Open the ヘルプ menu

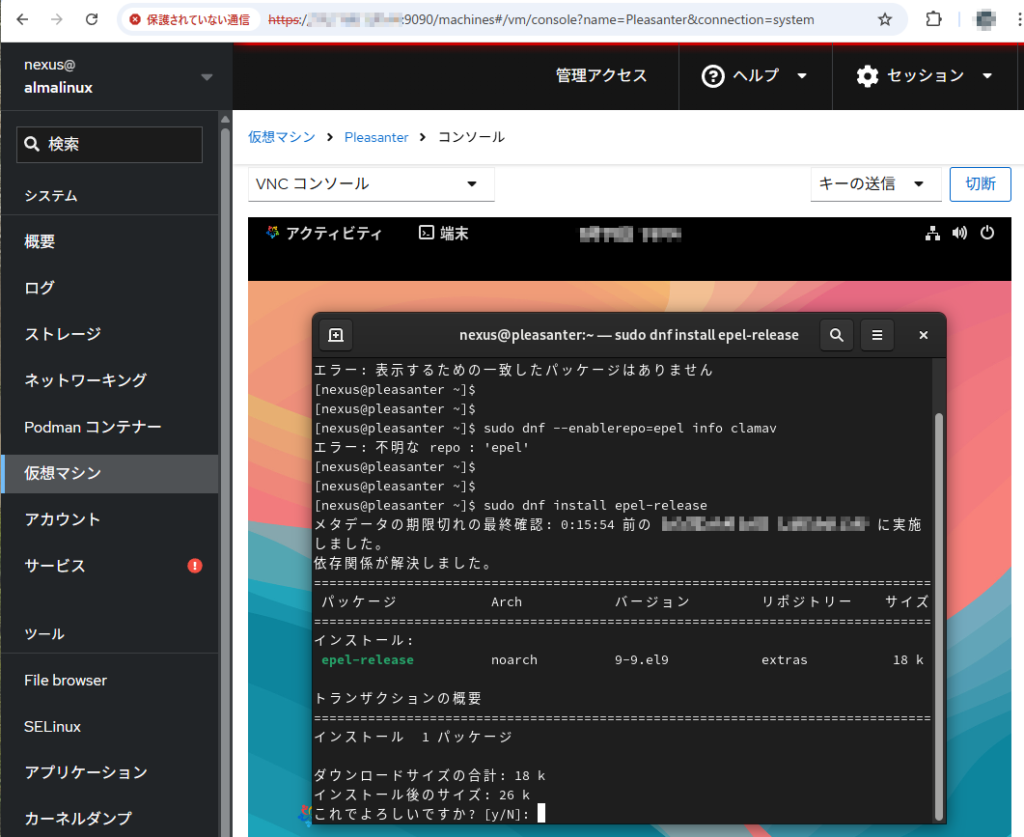pyautogui.click(x=755, y=76)
